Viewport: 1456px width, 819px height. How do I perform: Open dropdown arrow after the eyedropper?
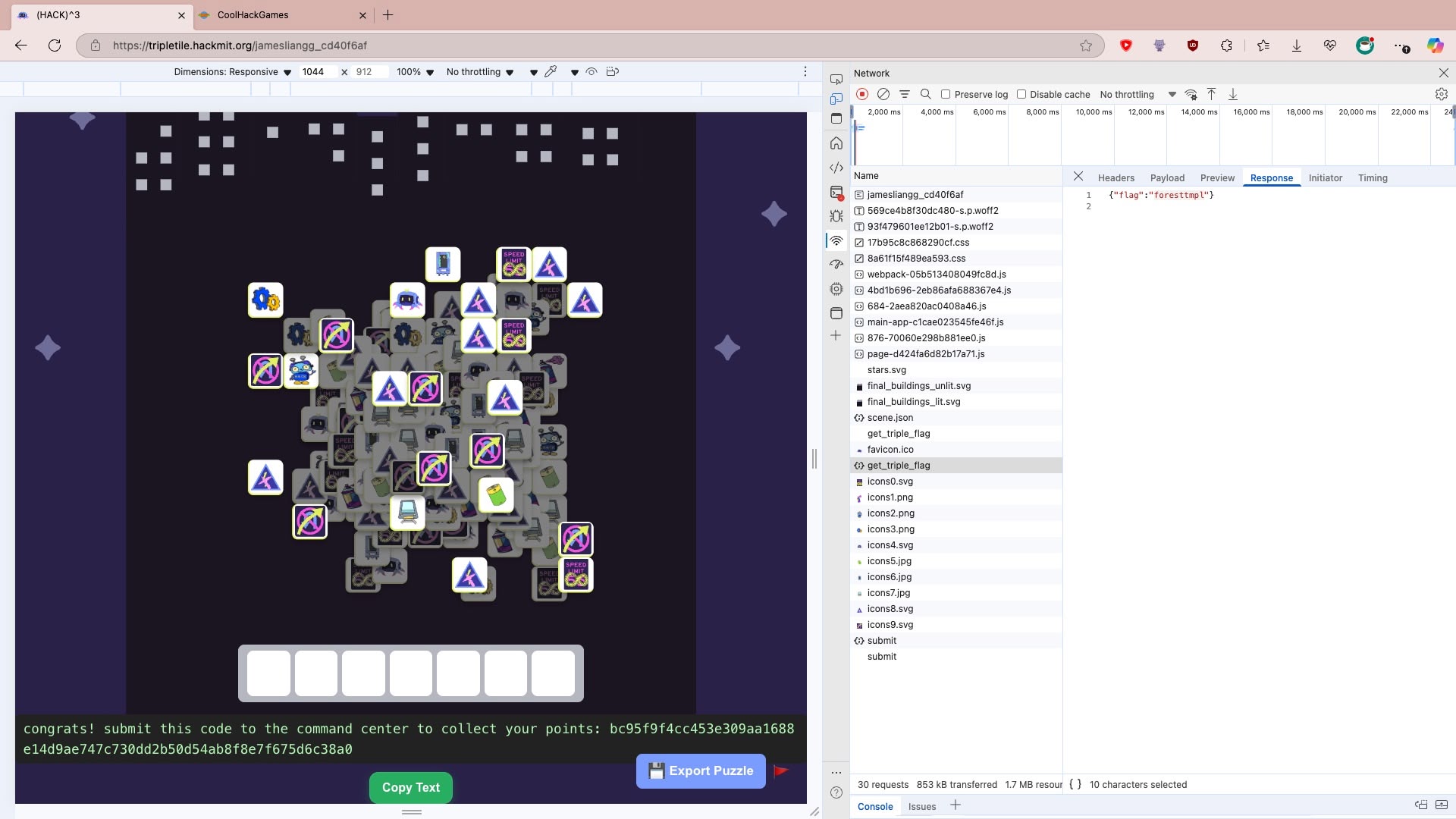point(574,72)
